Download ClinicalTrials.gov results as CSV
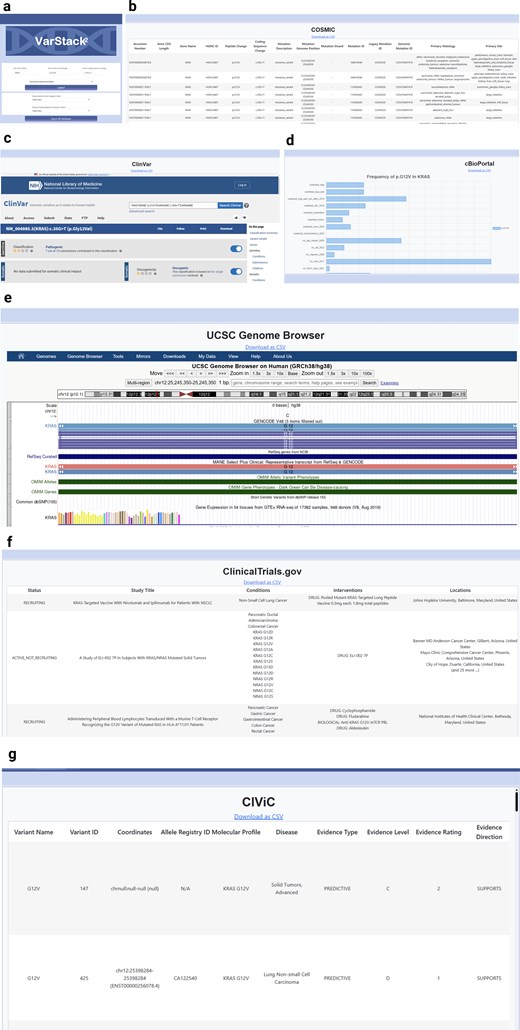520x1030 pixels. 262,582
